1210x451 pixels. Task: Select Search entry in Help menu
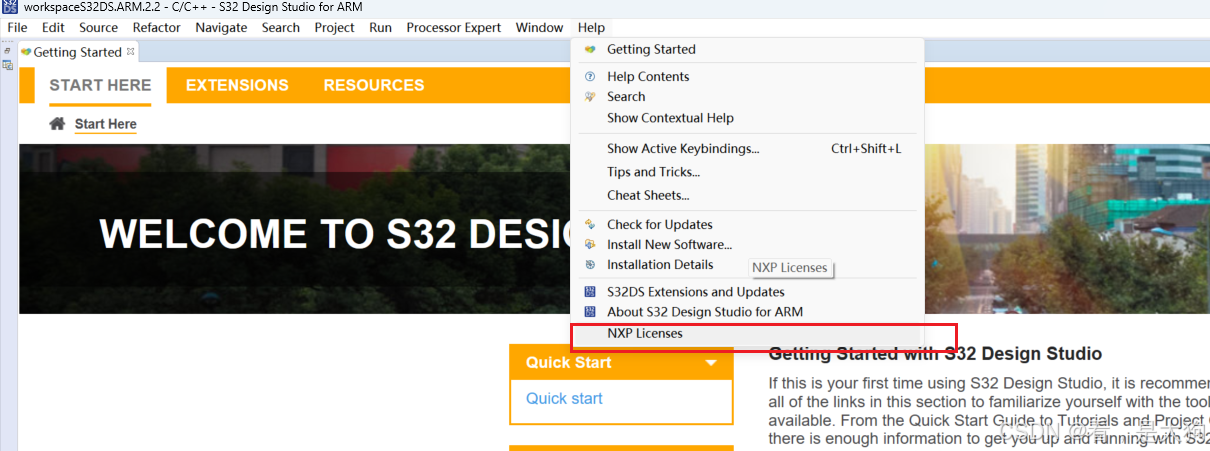pyautogui.click(x=747, y=96)
